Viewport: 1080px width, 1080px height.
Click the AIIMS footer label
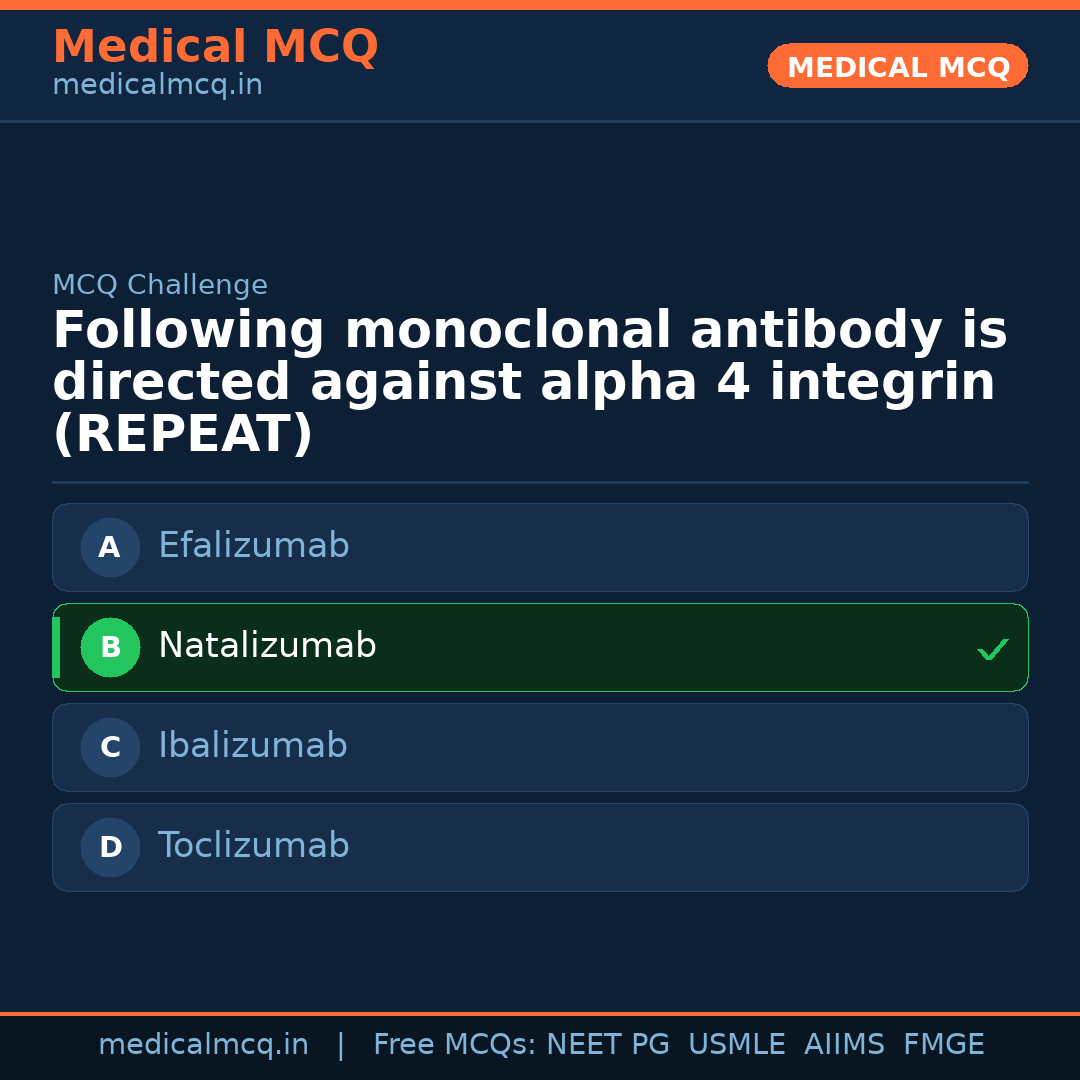(x=844, y=1045)
